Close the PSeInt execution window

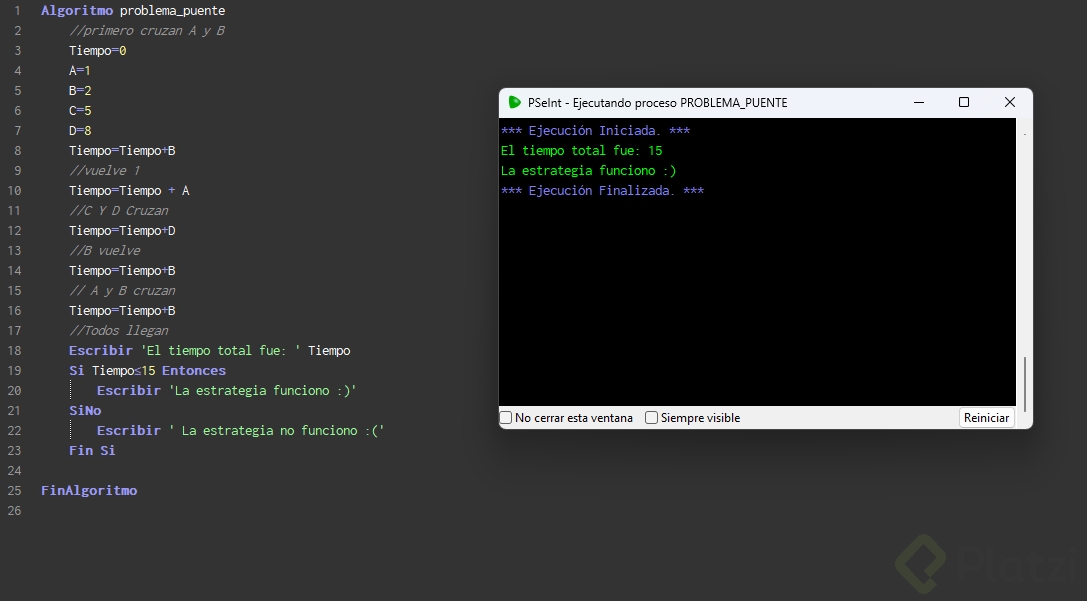(1010, 103)
